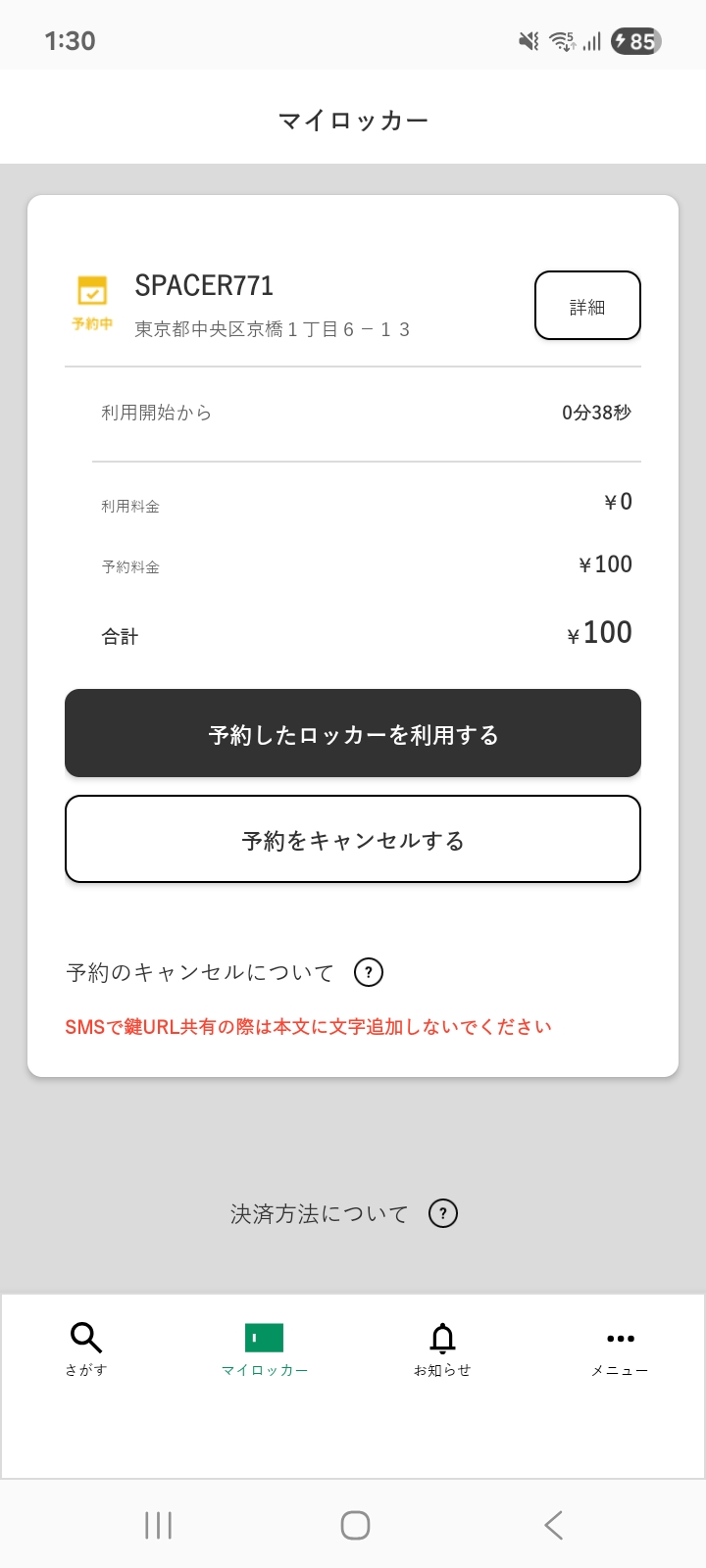Tap the Android back navigation button

553,1525
